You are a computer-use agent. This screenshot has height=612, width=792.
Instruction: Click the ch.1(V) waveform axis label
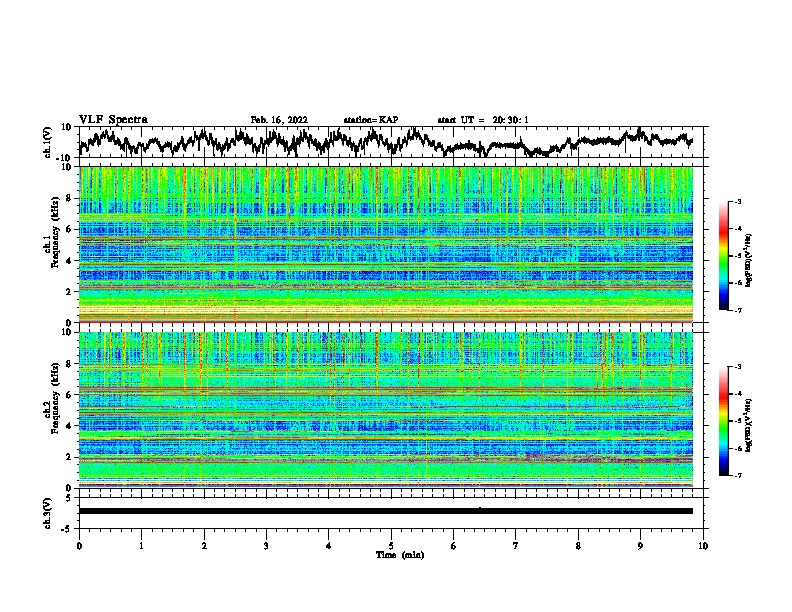point(48,142)
